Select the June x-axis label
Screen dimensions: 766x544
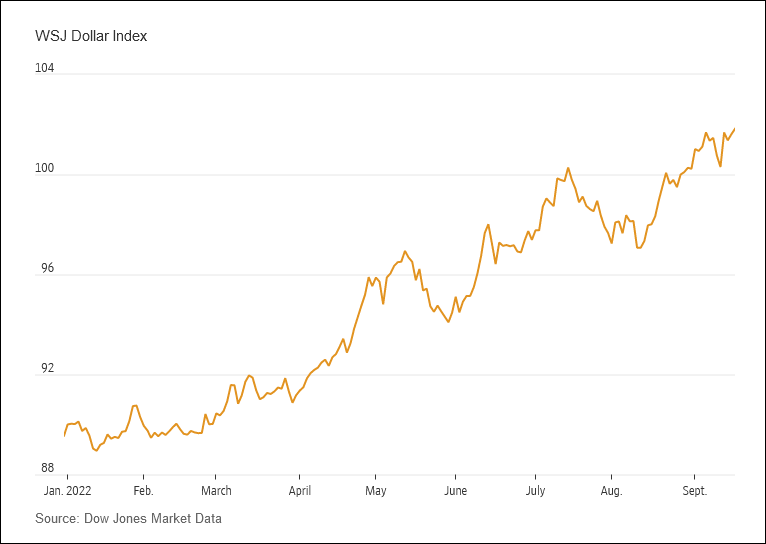click(455, 491)
